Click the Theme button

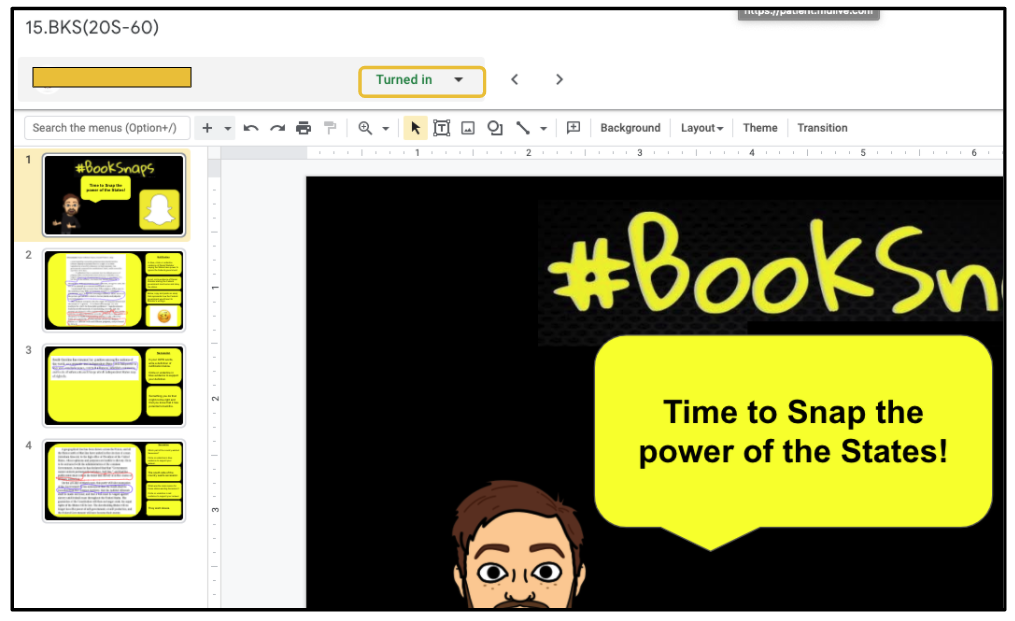pos(760,128)
